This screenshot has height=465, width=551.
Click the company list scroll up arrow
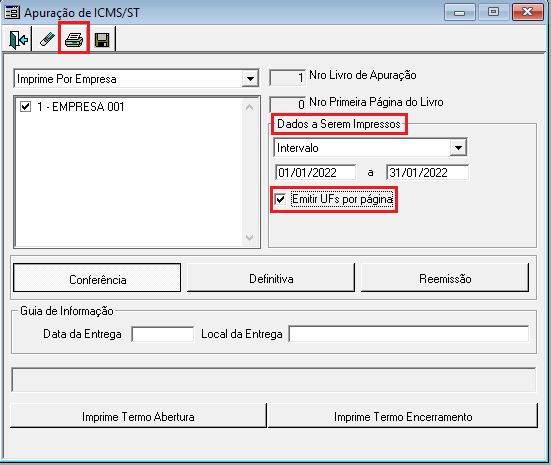[249, 107]
